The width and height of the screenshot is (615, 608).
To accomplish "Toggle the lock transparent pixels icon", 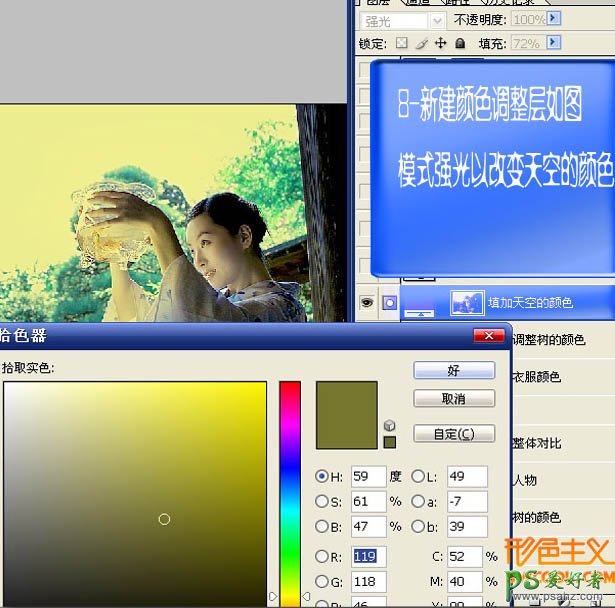I will pos(402,44).
